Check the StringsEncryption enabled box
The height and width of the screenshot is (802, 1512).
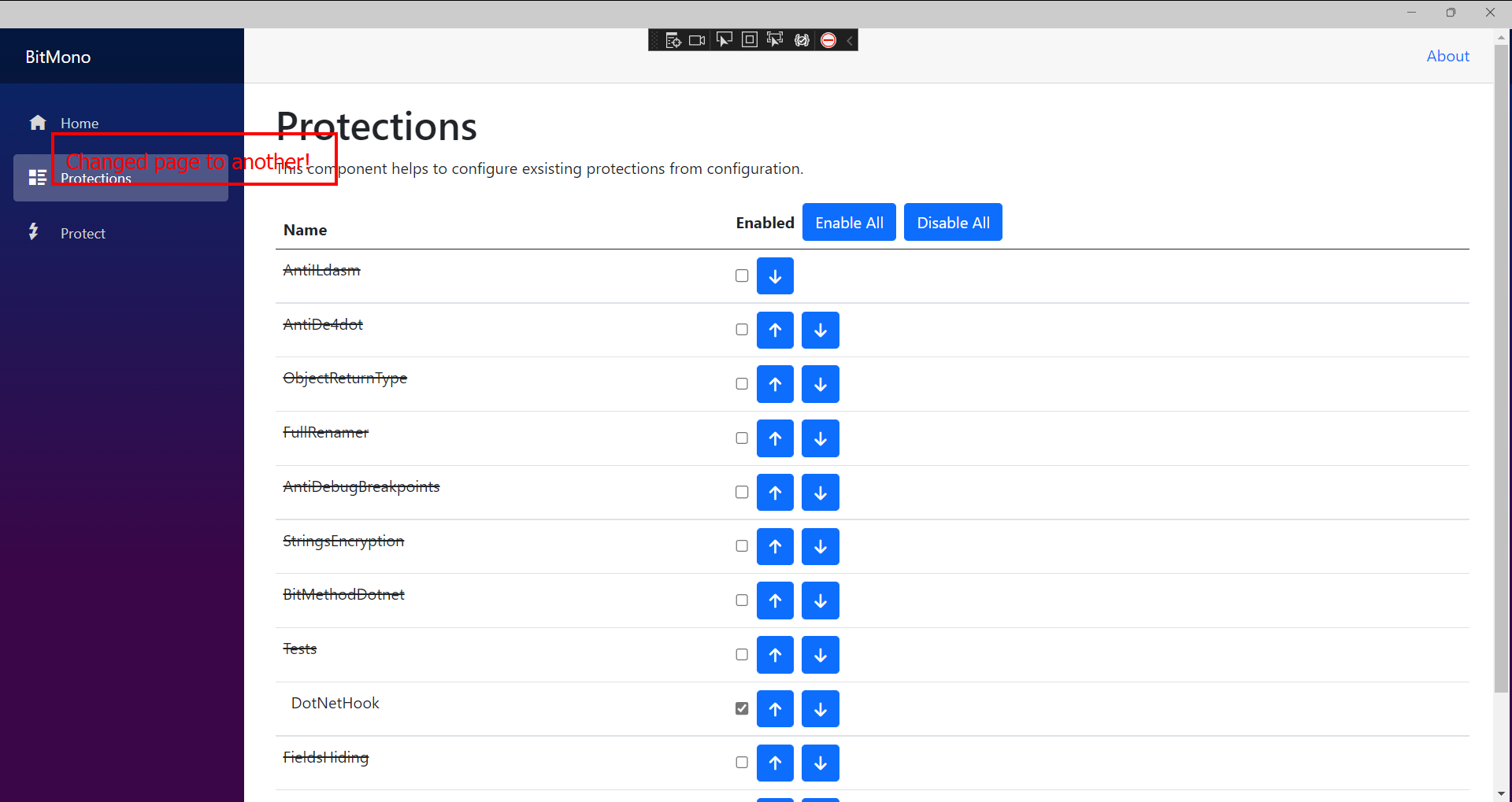coord(741,545)
